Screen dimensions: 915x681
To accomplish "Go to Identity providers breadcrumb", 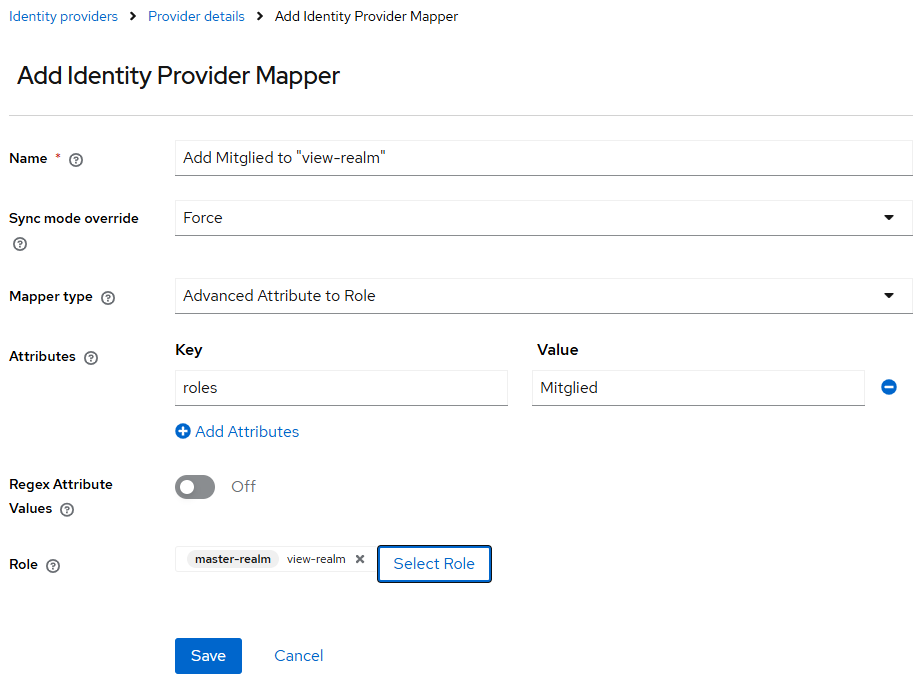I will click(63, 16).
